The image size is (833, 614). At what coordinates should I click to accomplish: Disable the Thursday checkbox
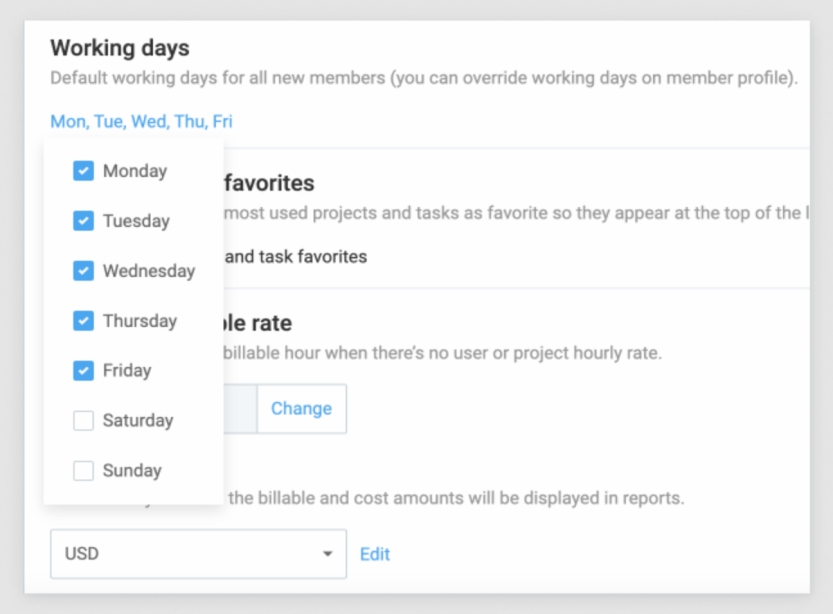point(83,321)
